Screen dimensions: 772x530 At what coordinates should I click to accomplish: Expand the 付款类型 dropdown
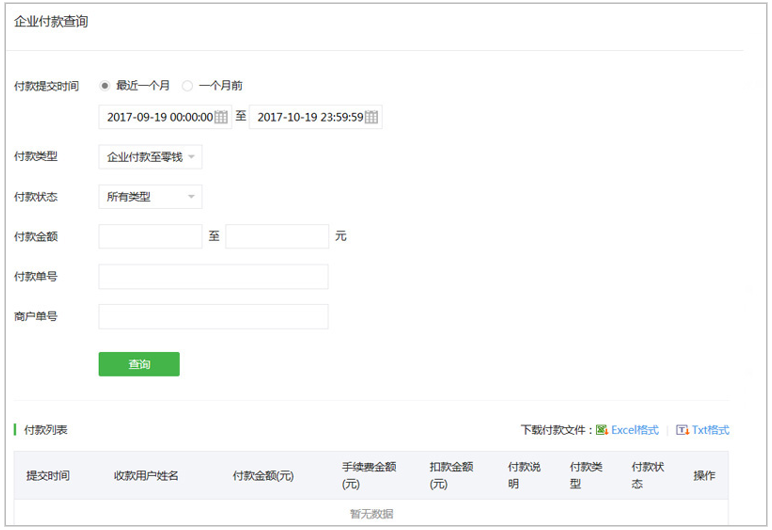point(150,157)
